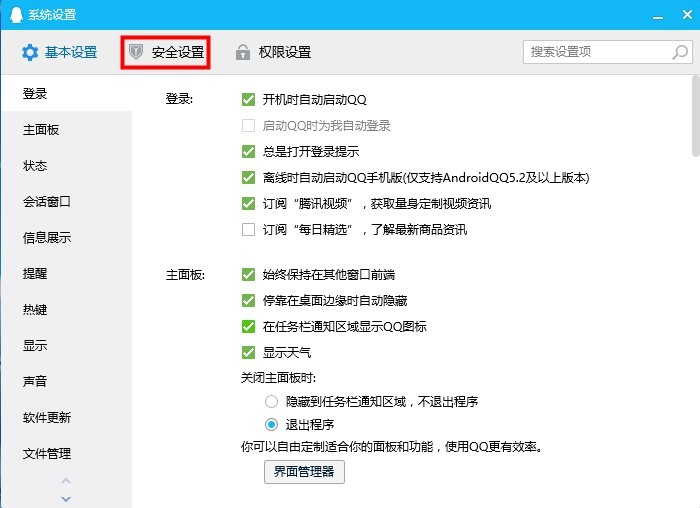Uncheck 始终保持在其他窗口前端 checkbox
Screen dimensions: 700x508
tap(248, 275)
